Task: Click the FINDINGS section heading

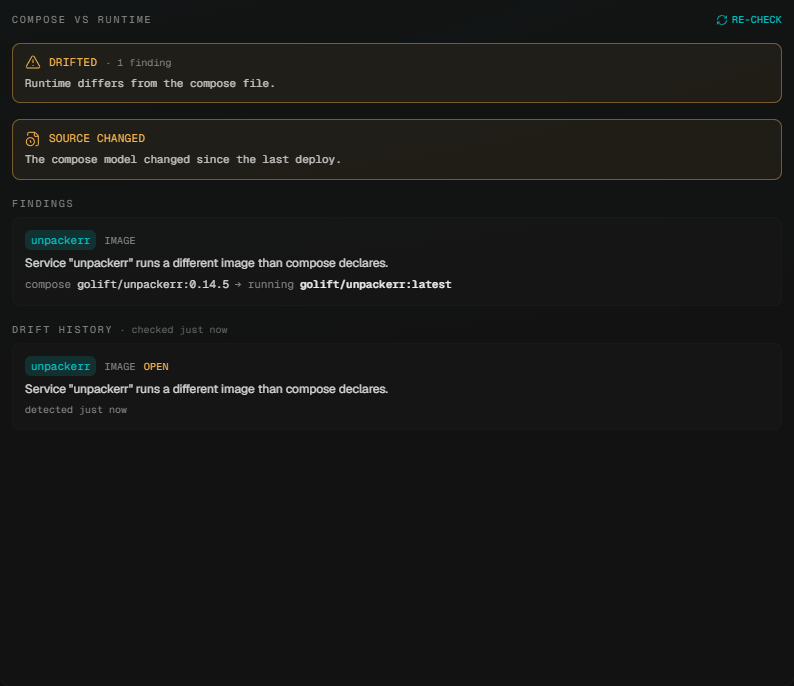Action: click(43, 204)
